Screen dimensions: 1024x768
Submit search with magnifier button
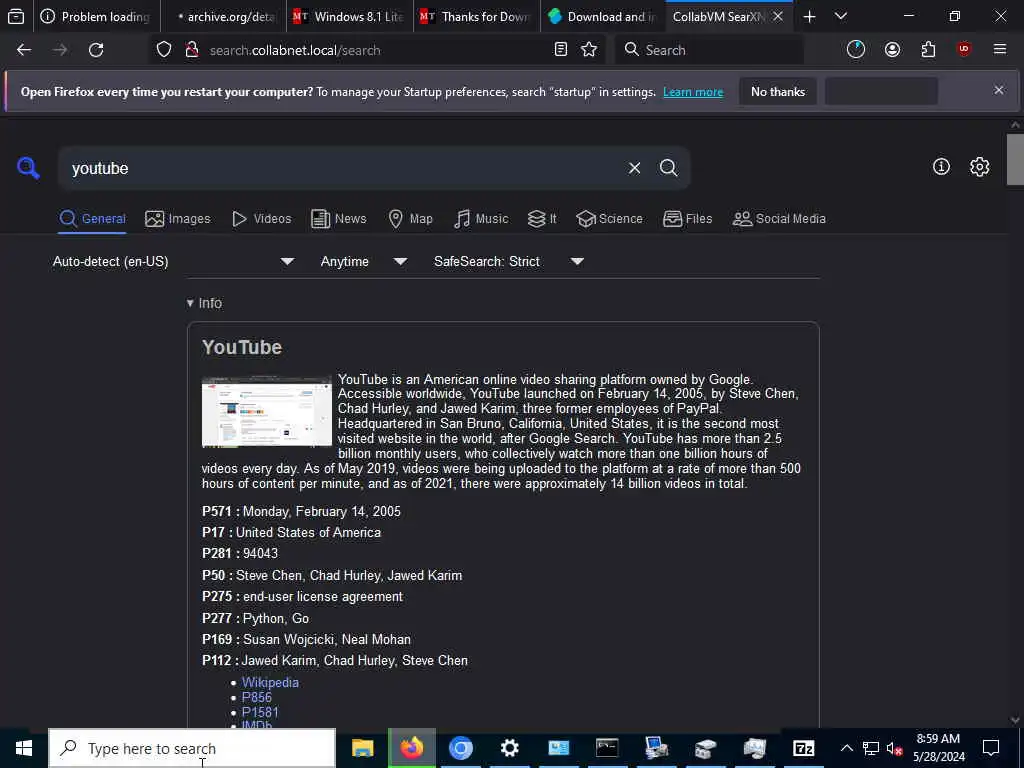click(668, 168)
